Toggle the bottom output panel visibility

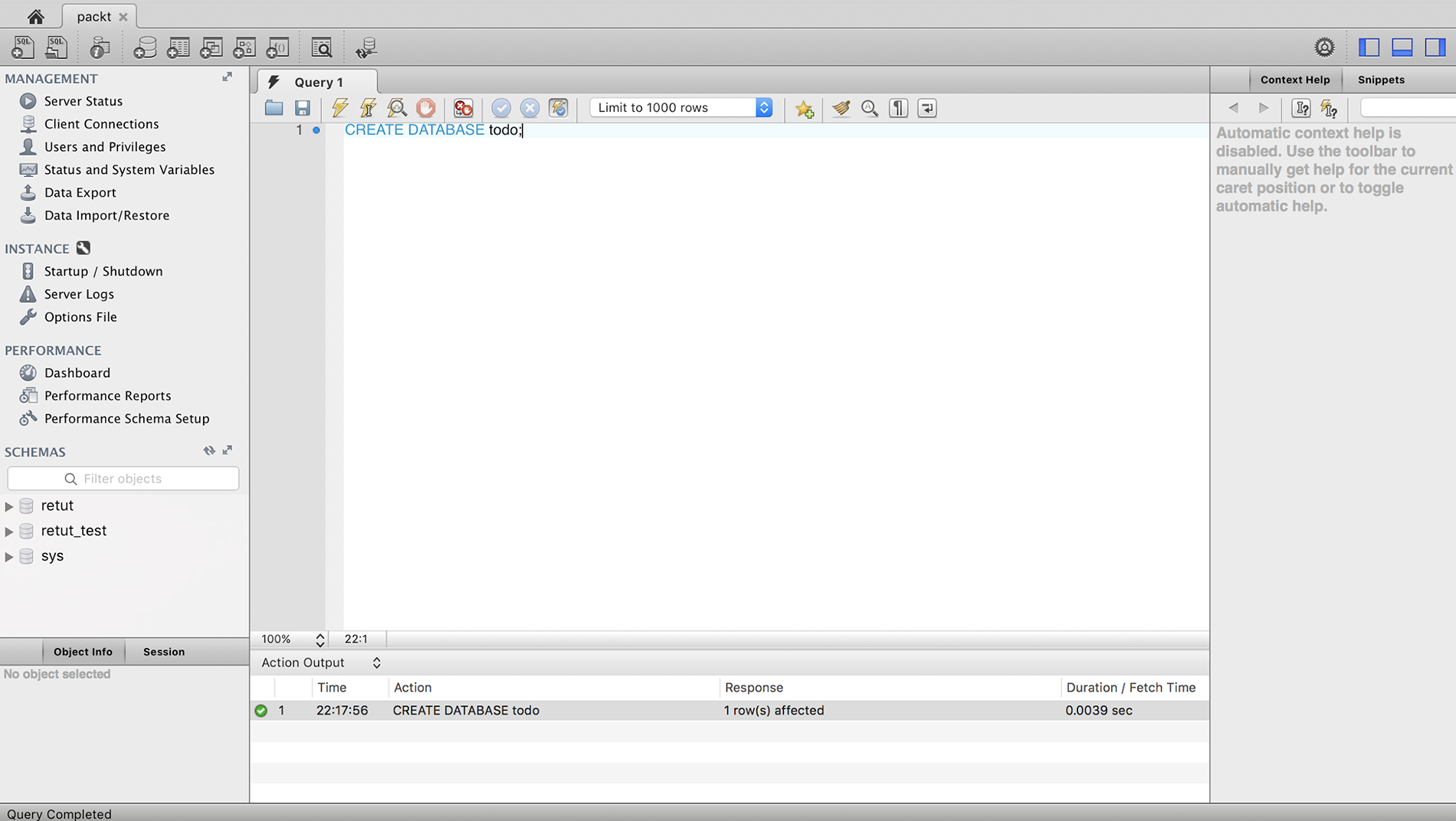pos(1402,47)
